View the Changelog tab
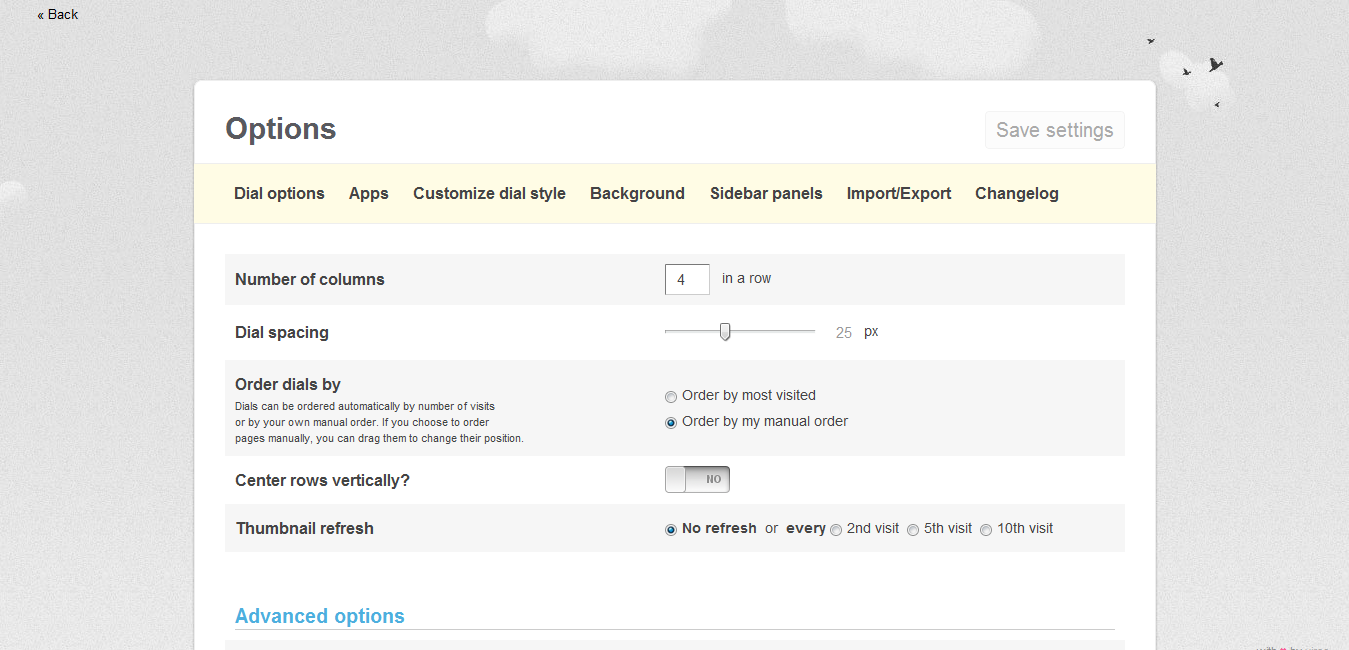This screenshot has width=1349, height=650. [x=1016, y=193]
